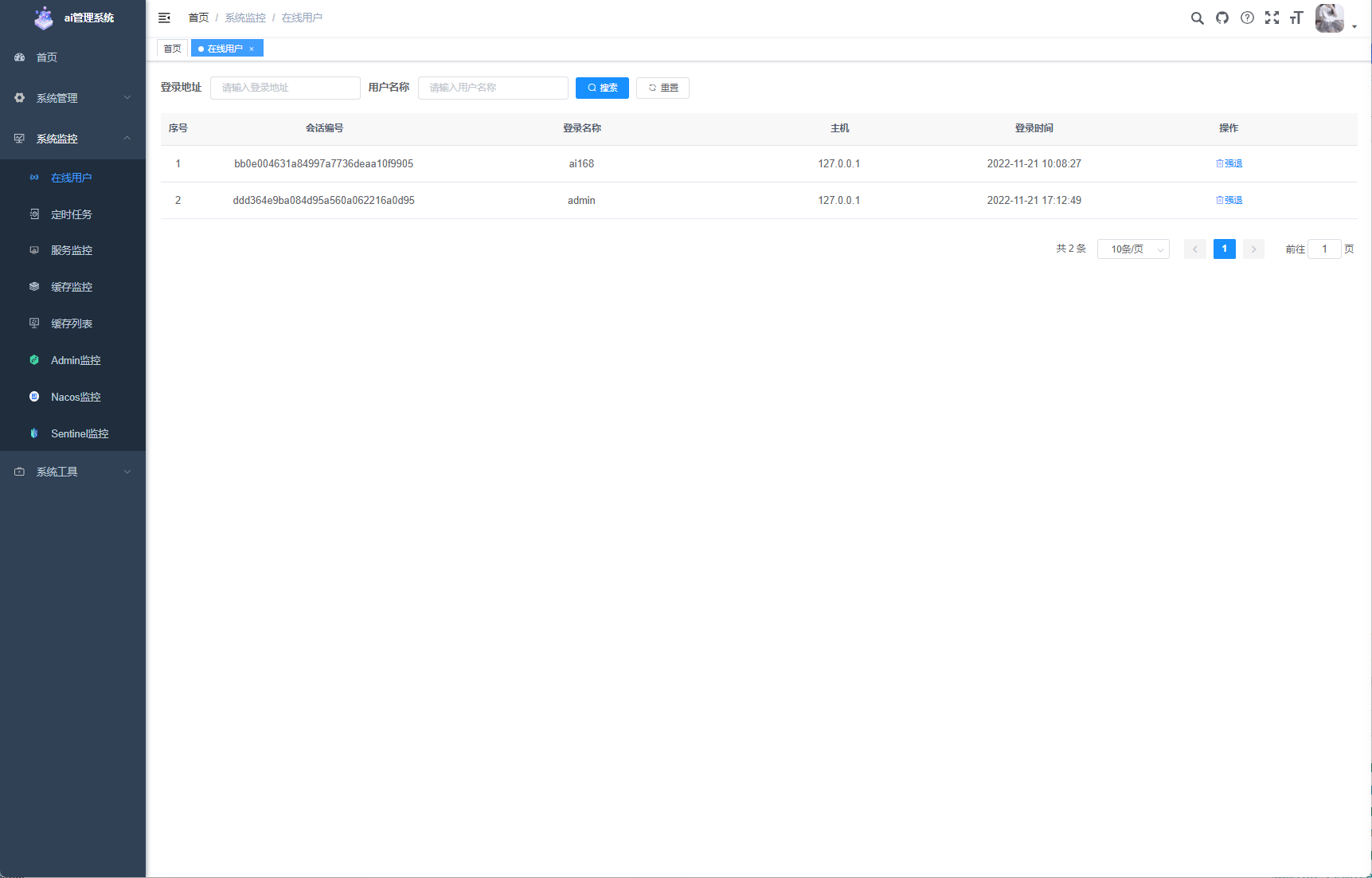Click the Admin监控 green icon
The height and width of the screenshot is (878, 1372).
coord(34,360)
